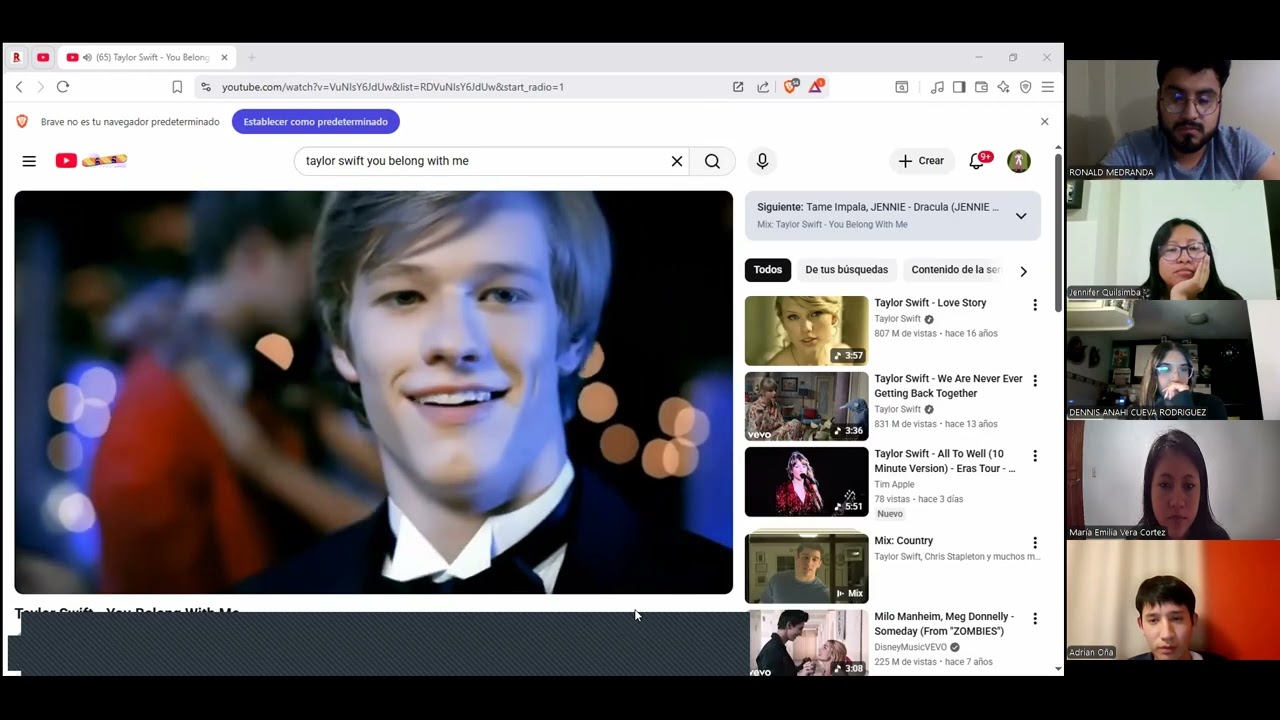Share this page from the address bar
Viewport: 1280px width, 720px height.
(763, 87)
